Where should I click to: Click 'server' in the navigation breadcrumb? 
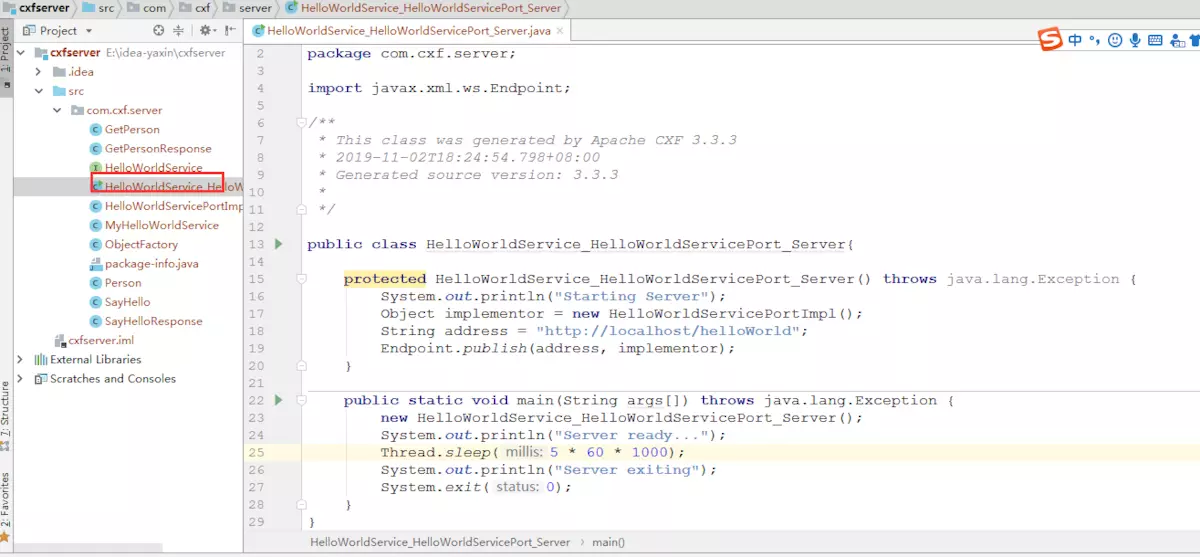[255, 8]
